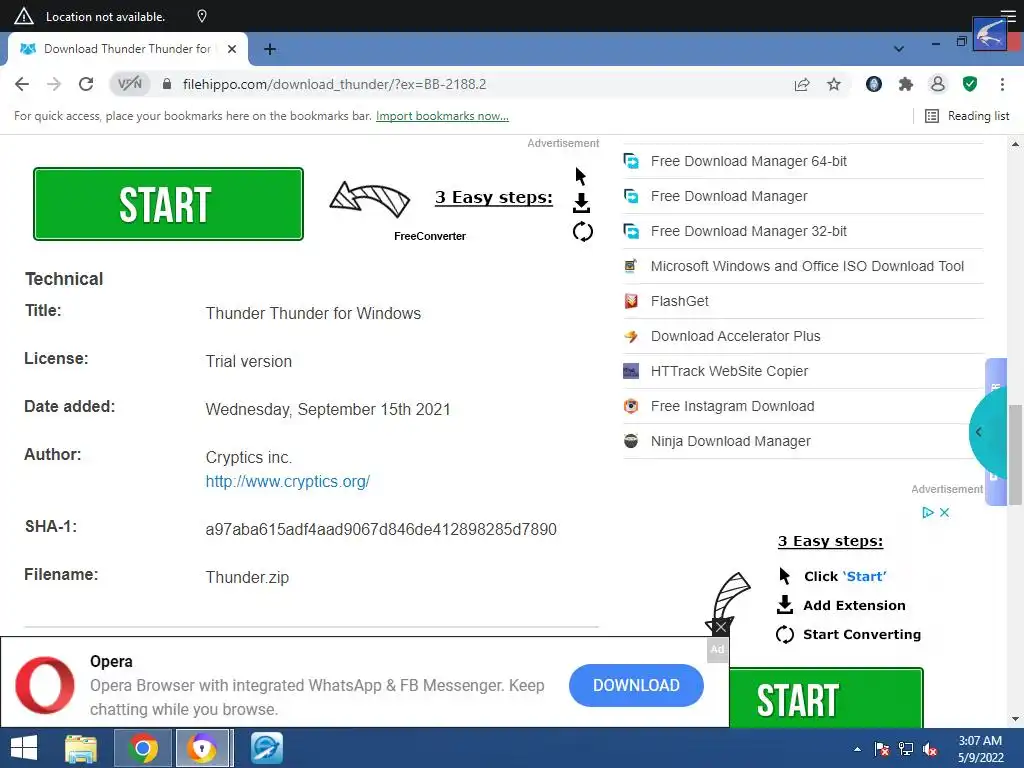
Task: Click the Free Download Manager 64-bit icon
Action: [x=631, y=161]
